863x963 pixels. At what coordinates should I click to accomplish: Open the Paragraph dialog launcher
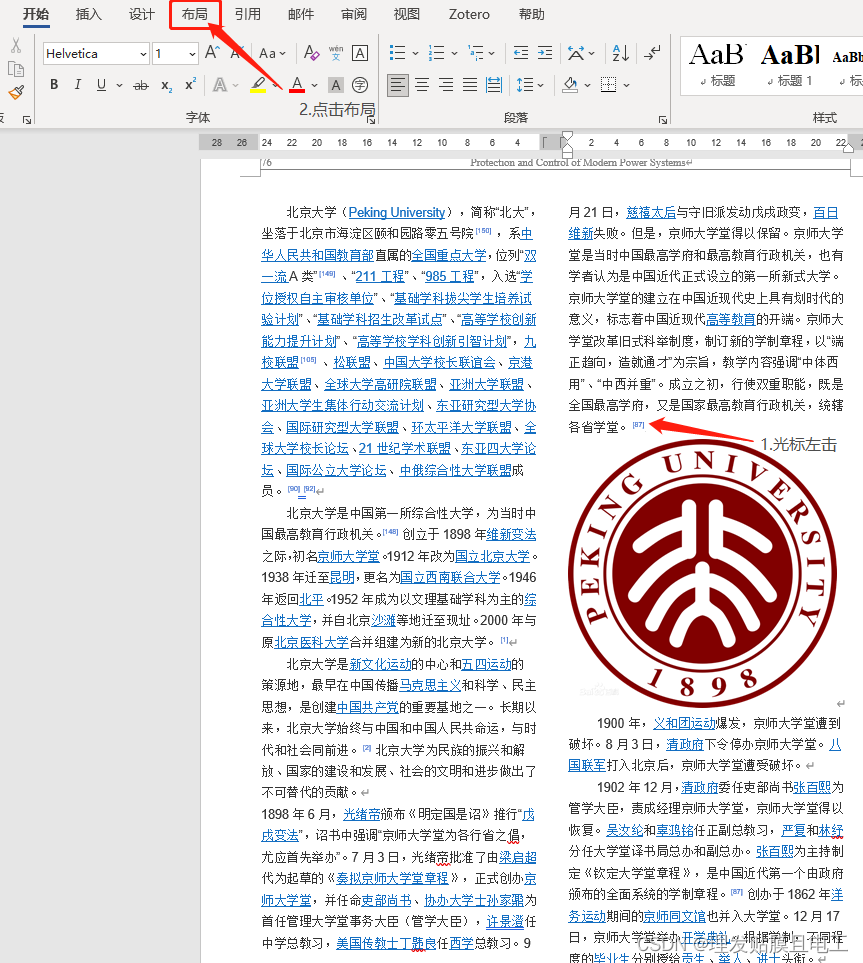coord(663,120)
